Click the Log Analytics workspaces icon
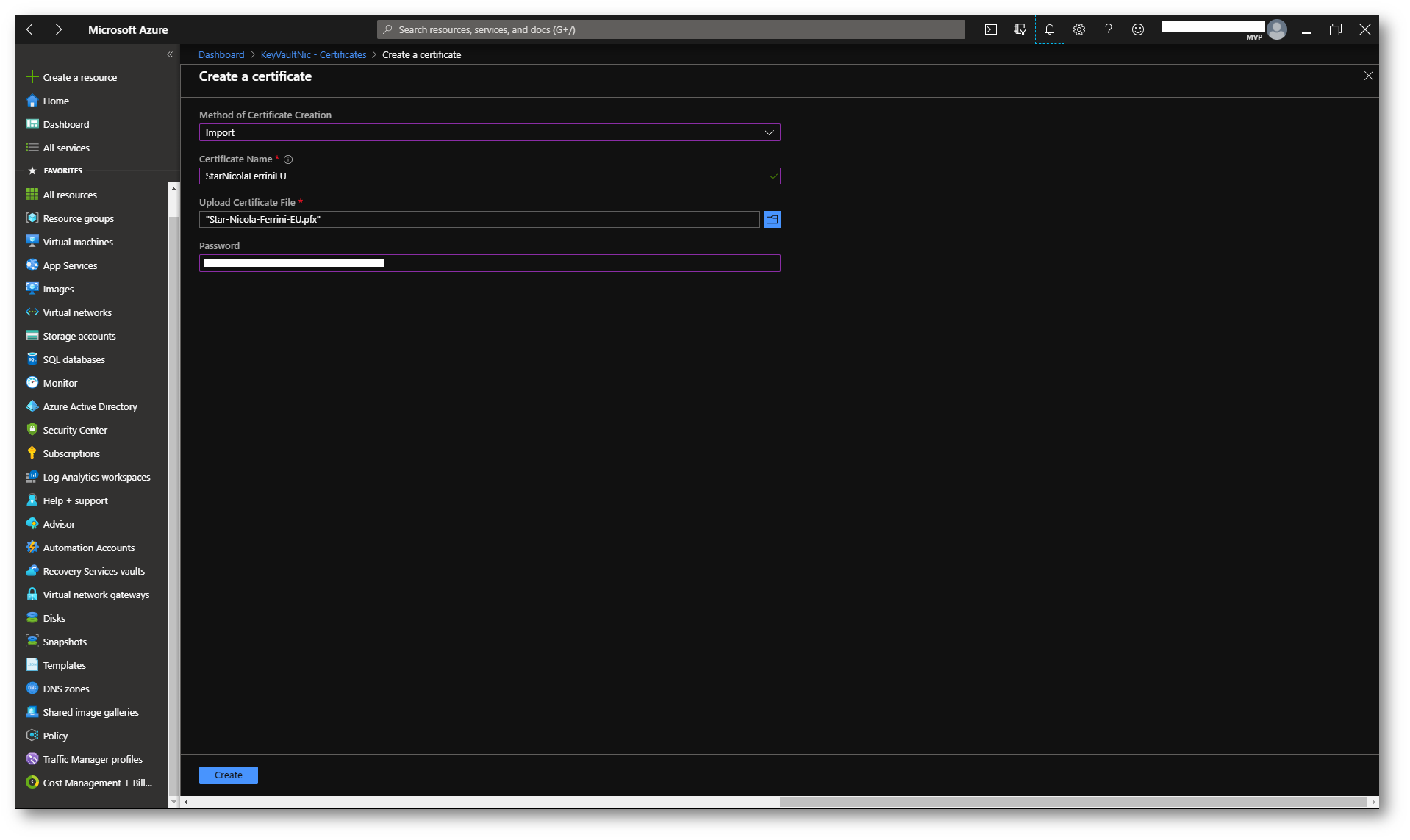 tap(32, 476)
